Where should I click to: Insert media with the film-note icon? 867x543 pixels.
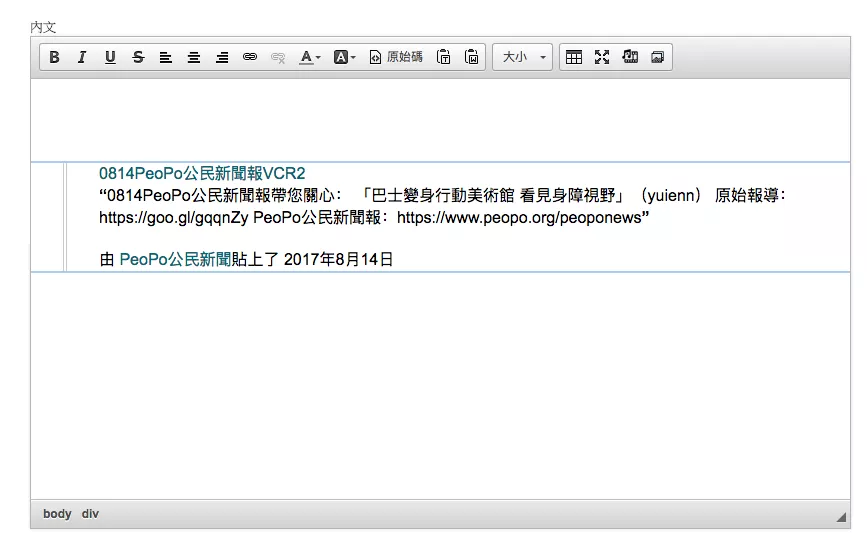(630, 57)
